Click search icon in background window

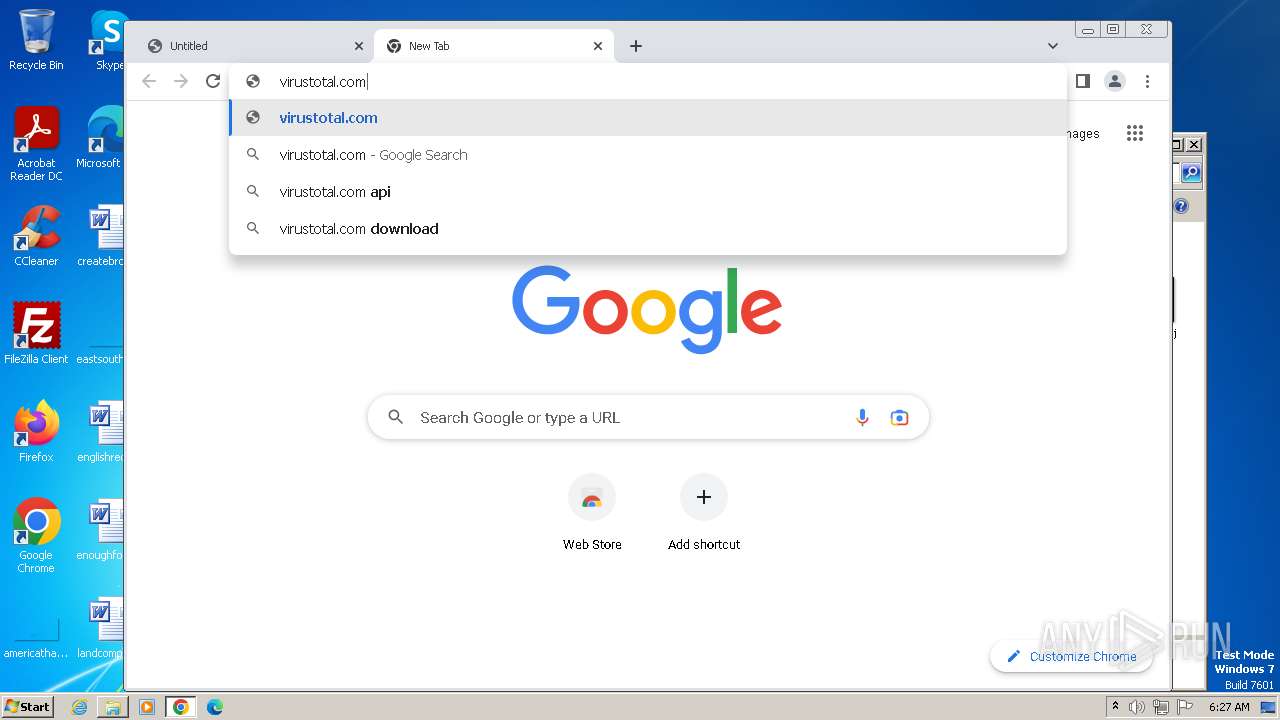[1191, 173]
